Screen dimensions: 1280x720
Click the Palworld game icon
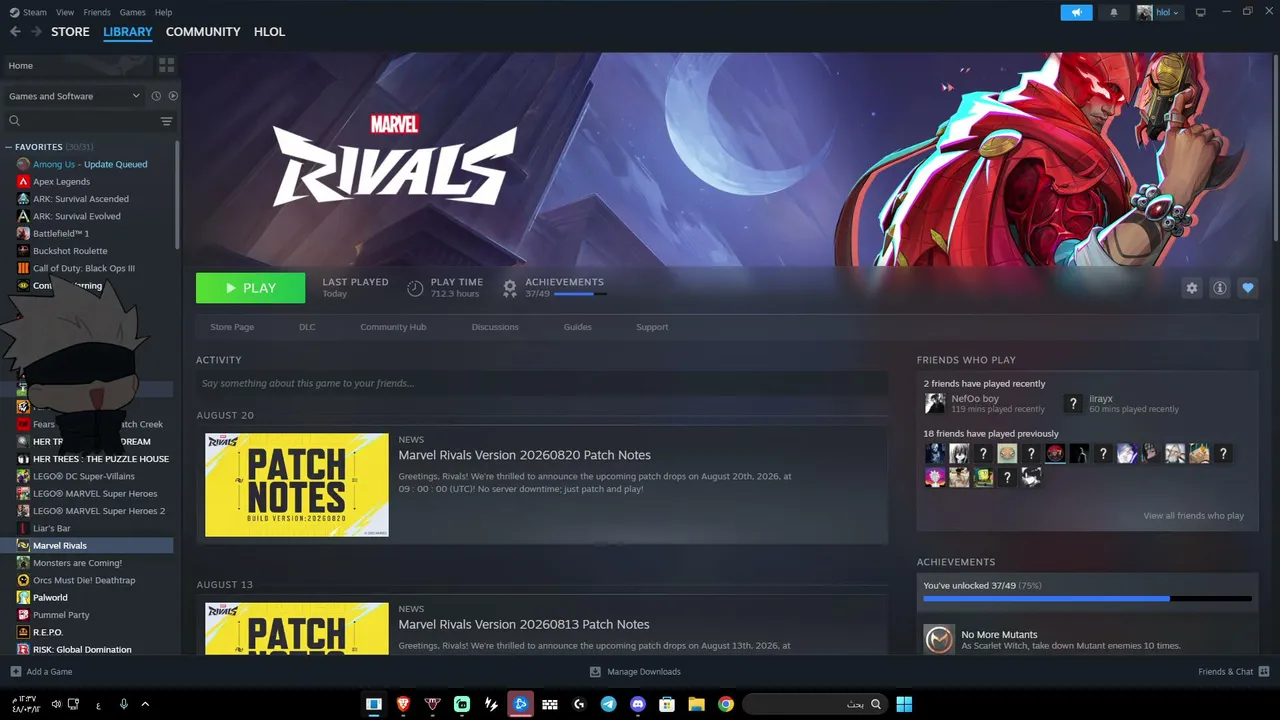(x=23, y=597)
